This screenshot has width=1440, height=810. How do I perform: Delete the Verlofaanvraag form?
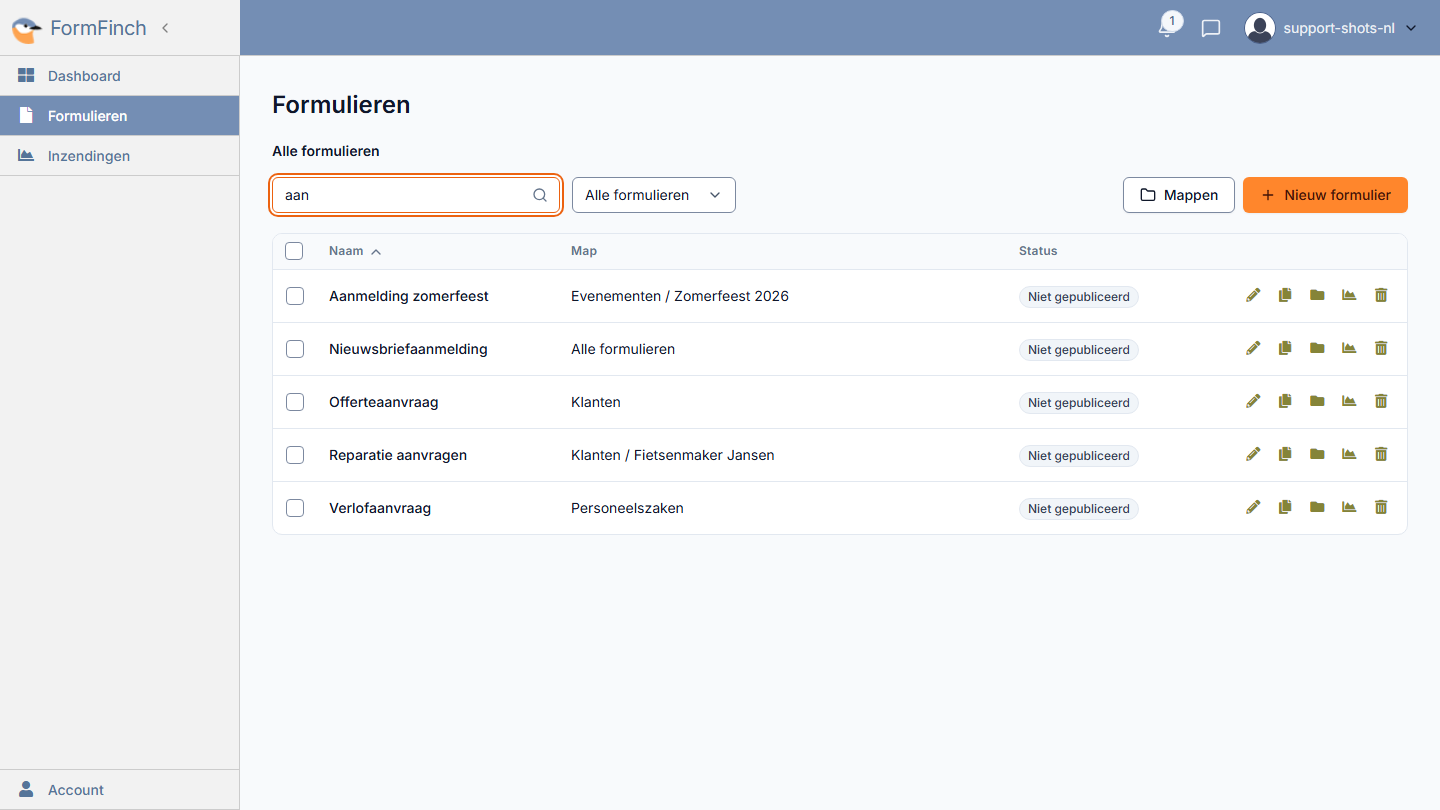coord(1381,507)
